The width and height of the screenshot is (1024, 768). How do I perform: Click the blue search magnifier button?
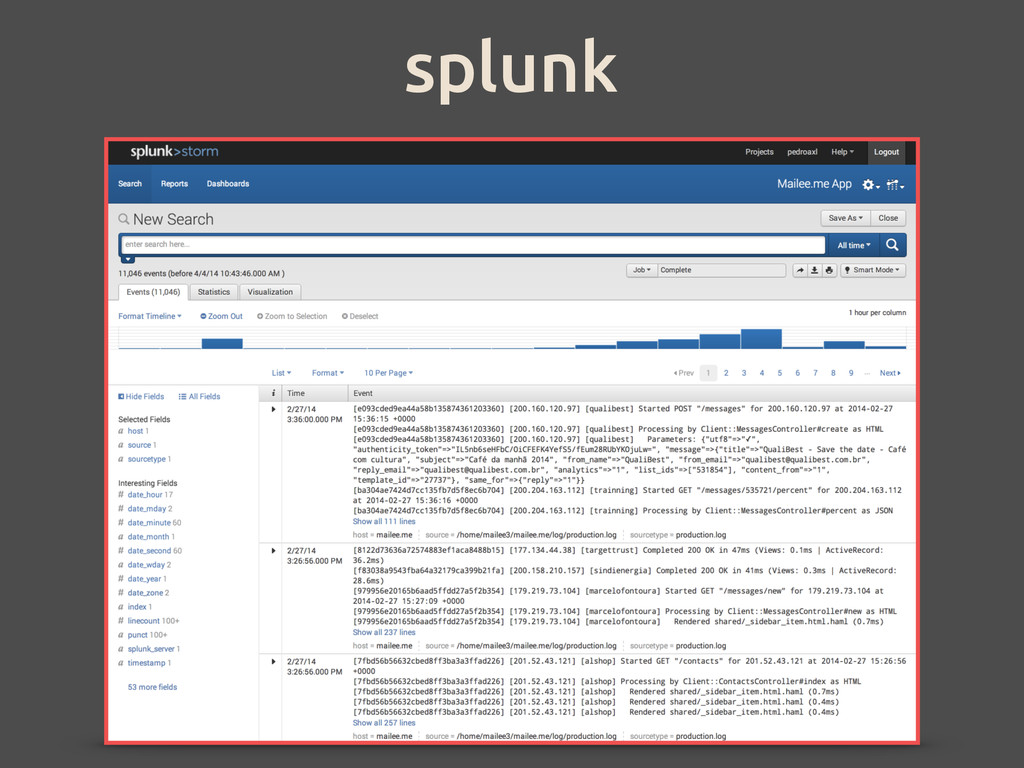892,245
